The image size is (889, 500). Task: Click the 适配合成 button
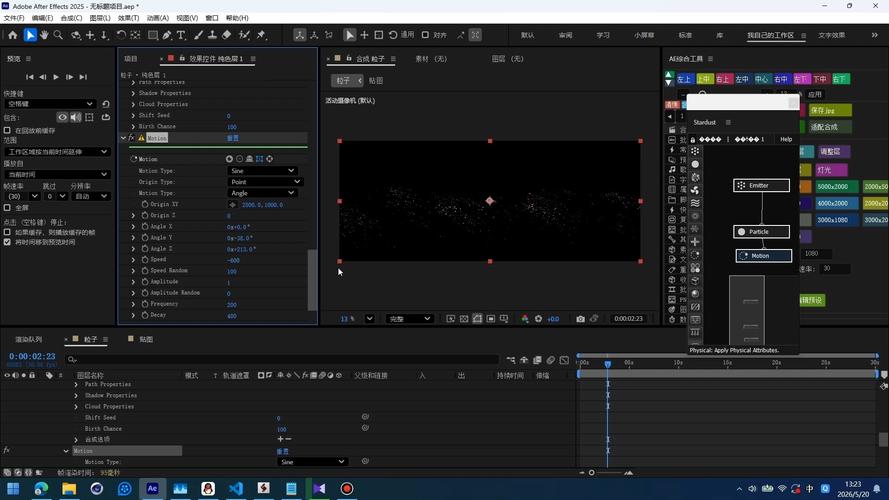(x=829, y=127)
